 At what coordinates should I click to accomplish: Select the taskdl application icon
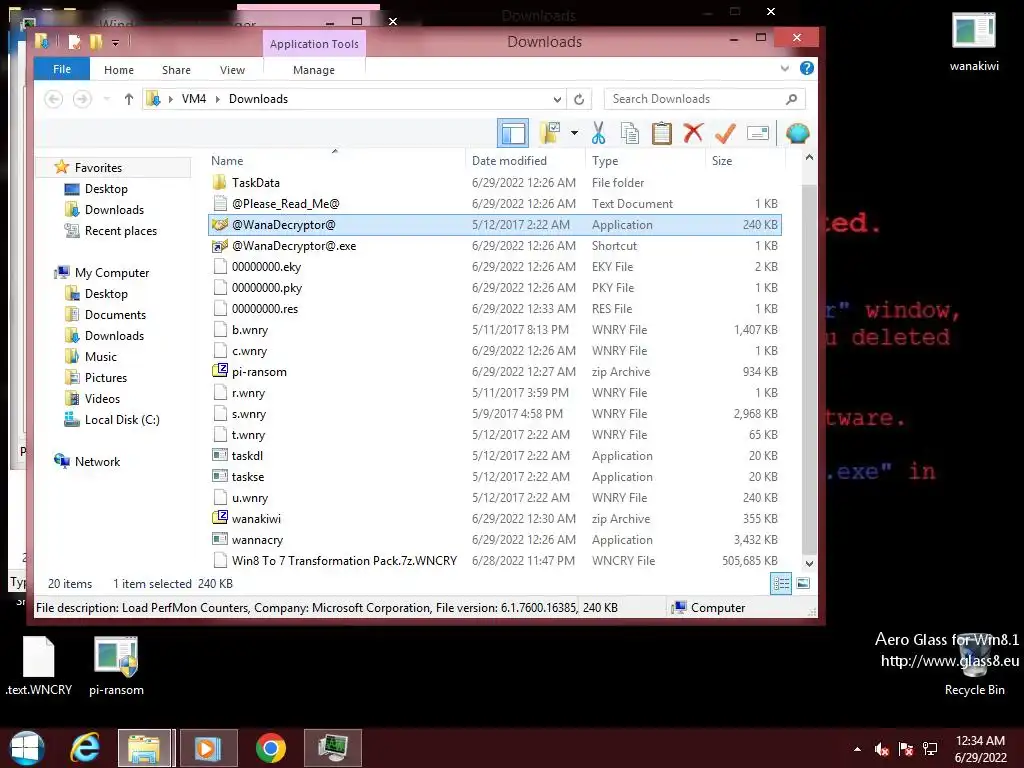point(220,455)
